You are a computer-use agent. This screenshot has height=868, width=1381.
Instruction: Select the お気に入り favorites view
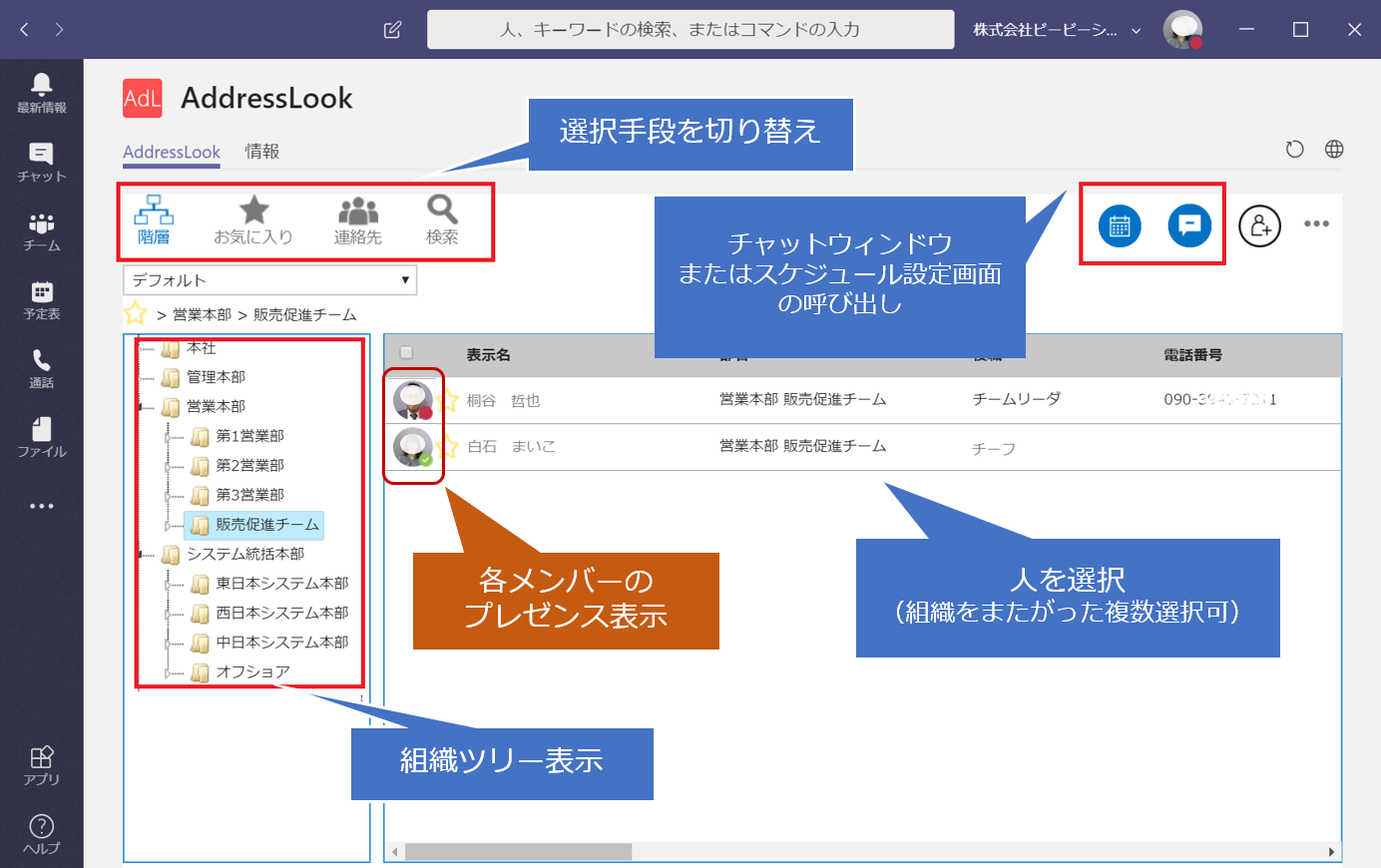(x=253, y=220)
